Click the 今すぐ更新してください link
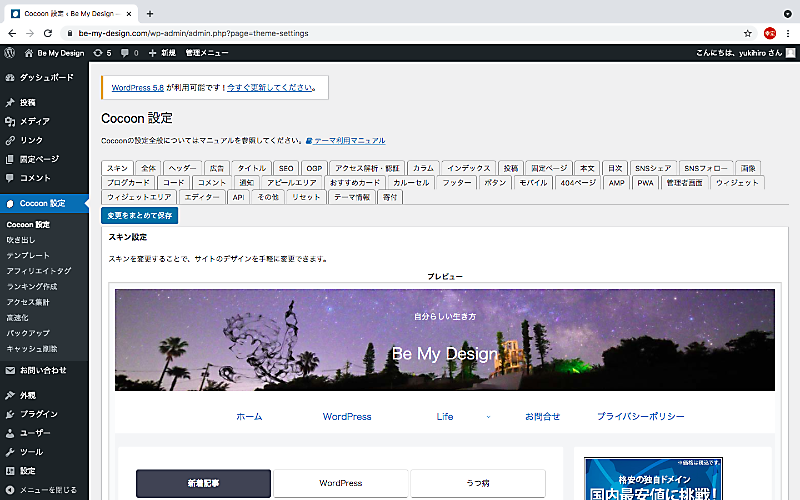Viewport: 800px width, 500px height. pos(270,88)
